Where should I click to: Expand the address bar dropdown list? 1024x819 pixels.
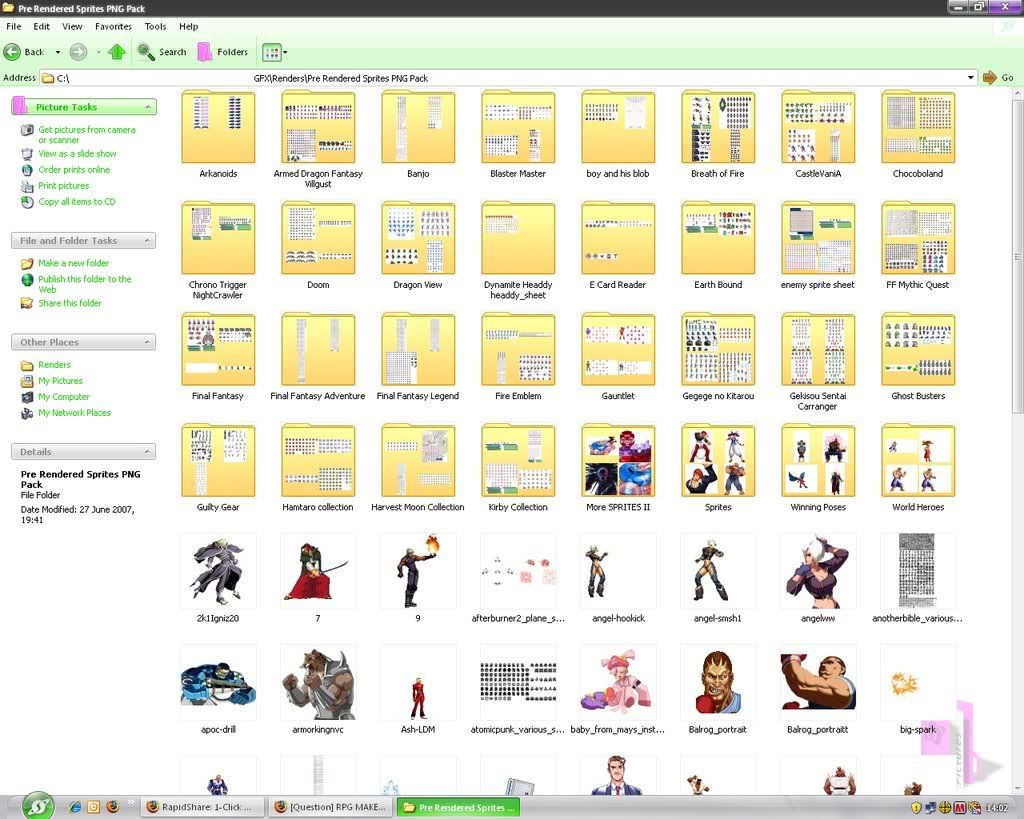[970, 78]
